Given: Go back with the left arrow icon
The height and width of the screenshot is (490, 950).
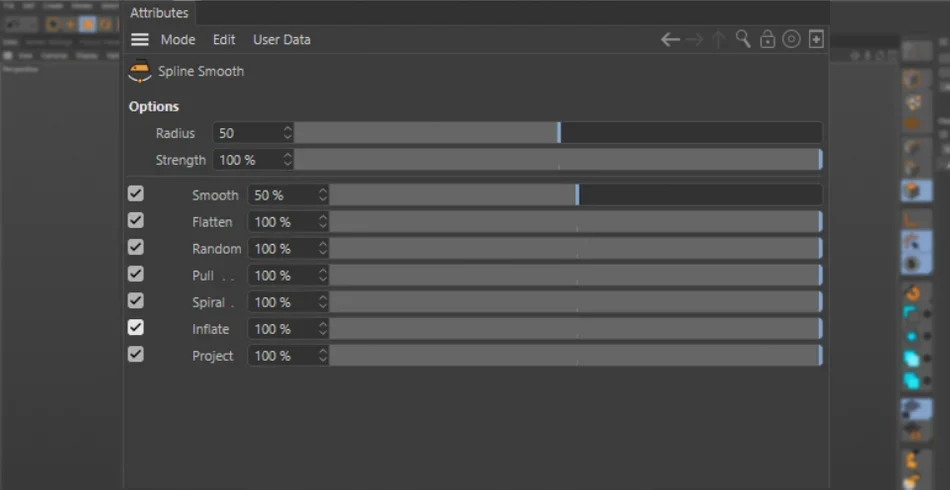Looking at the screenshot, I should point(669,39).
